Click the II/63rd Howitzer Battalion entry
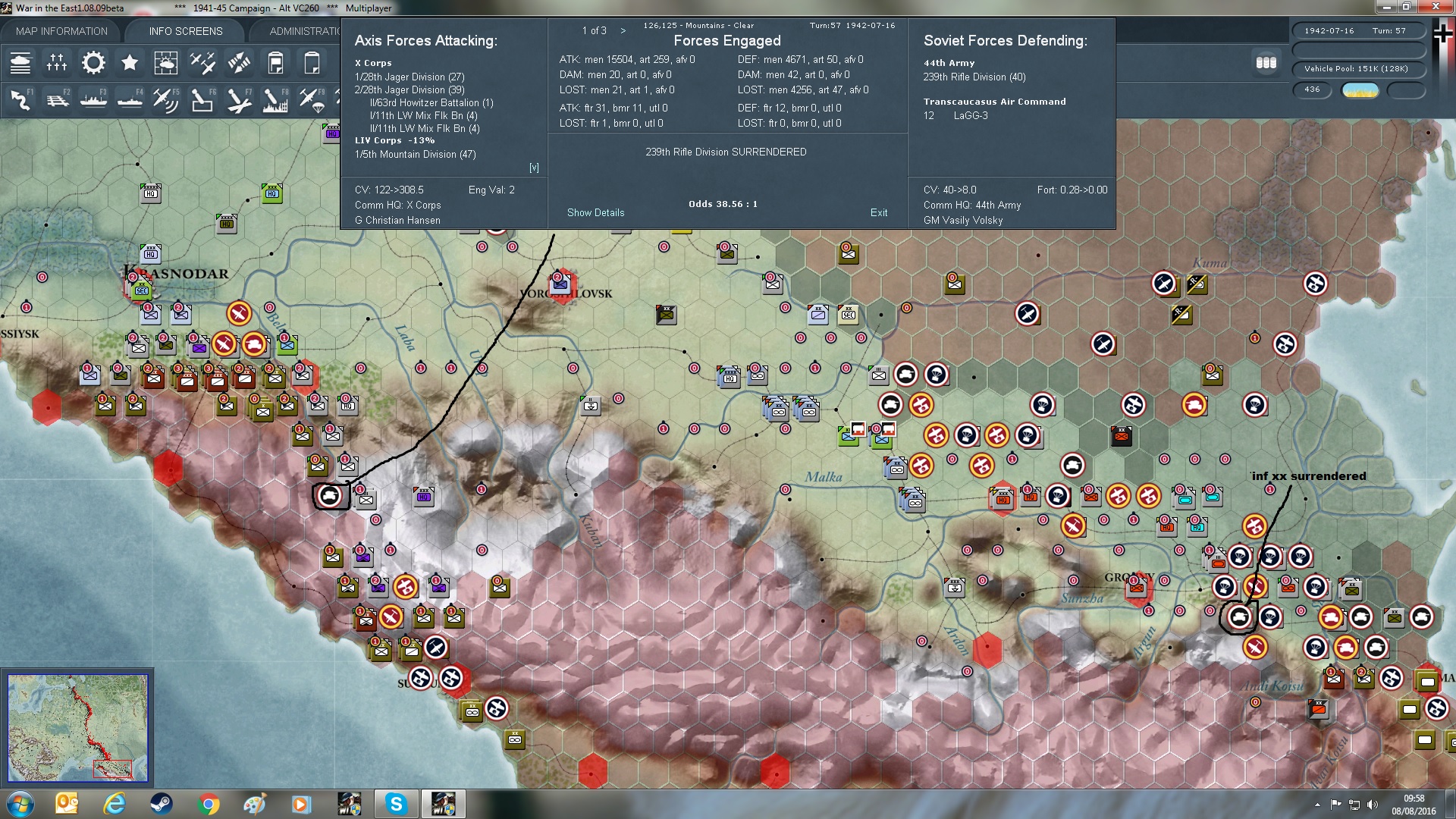Image resolution: width=1456 pixels, height=819 pixels. pyautogui.click(x=431, y=102)
